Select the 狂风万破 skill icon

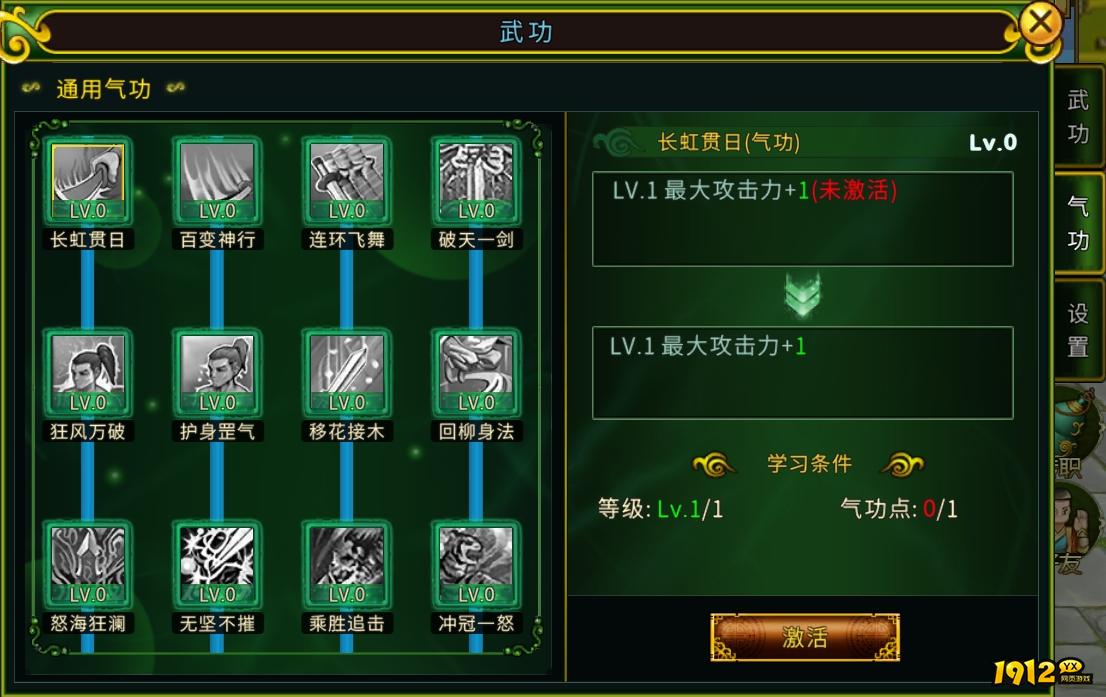(x=87, y=373)
